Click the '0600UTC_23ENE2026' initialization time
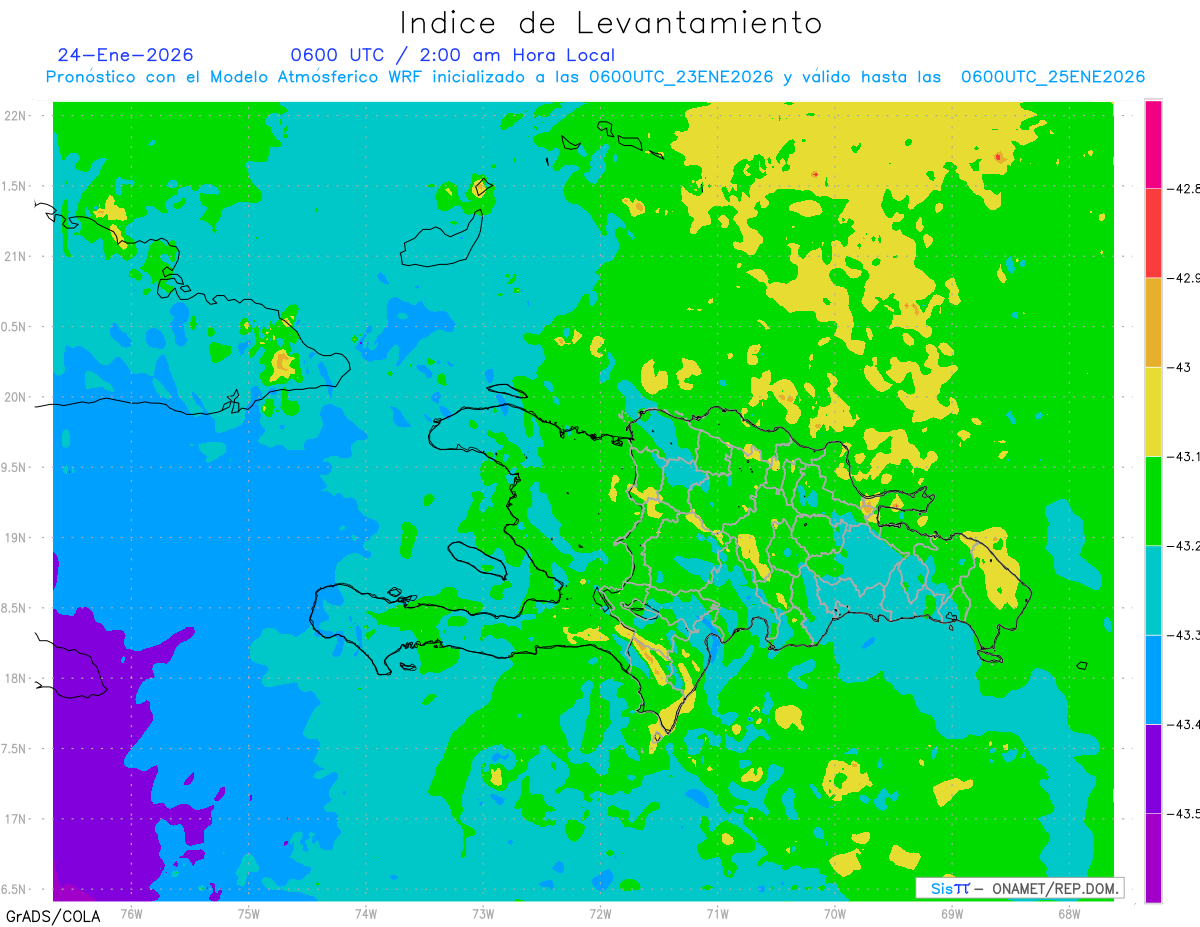The width and height of the screenshot is (1200, 927). pos(681,77)
